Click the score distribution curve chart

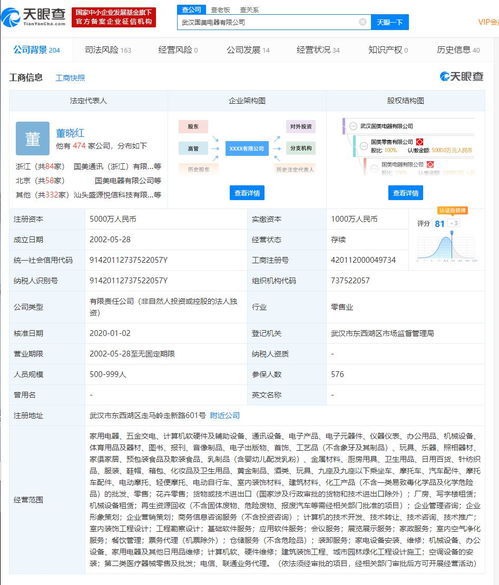[447, 246]
